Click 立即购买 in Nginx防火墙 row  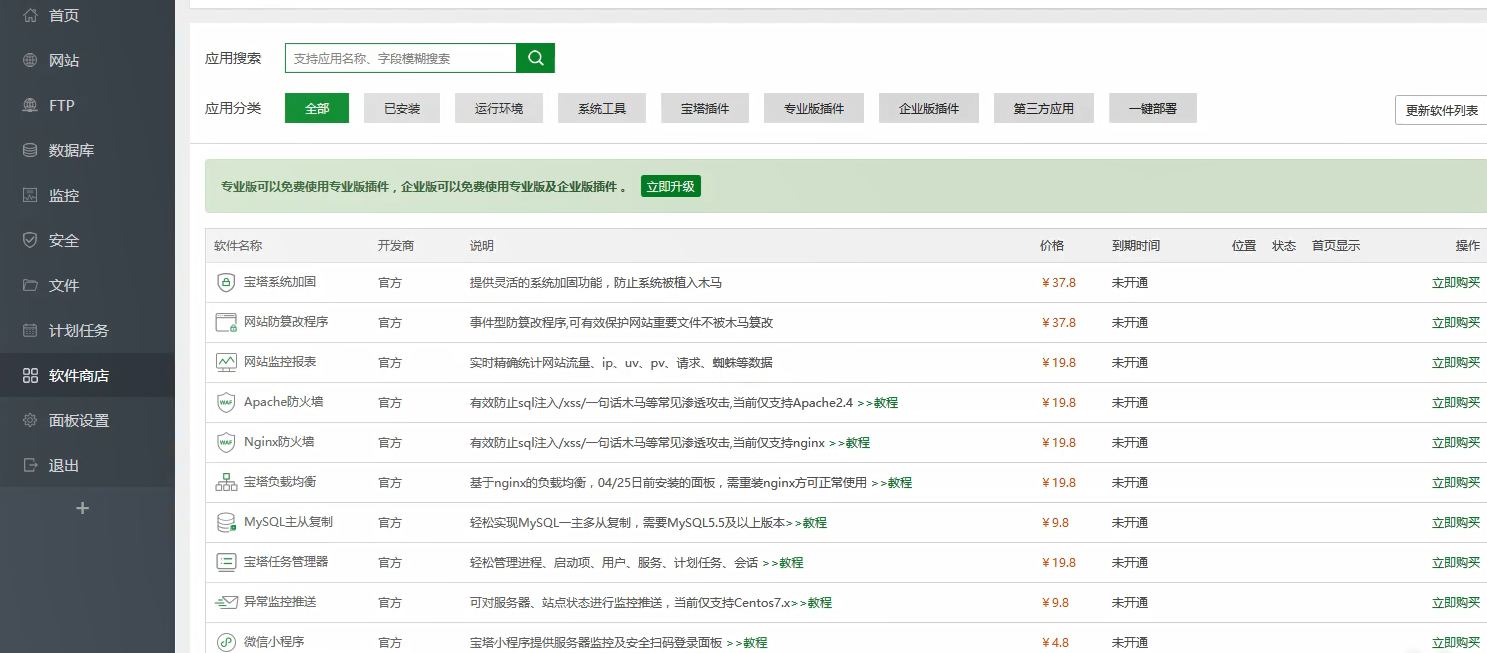pyautogui.click(x=1456, y=442)
